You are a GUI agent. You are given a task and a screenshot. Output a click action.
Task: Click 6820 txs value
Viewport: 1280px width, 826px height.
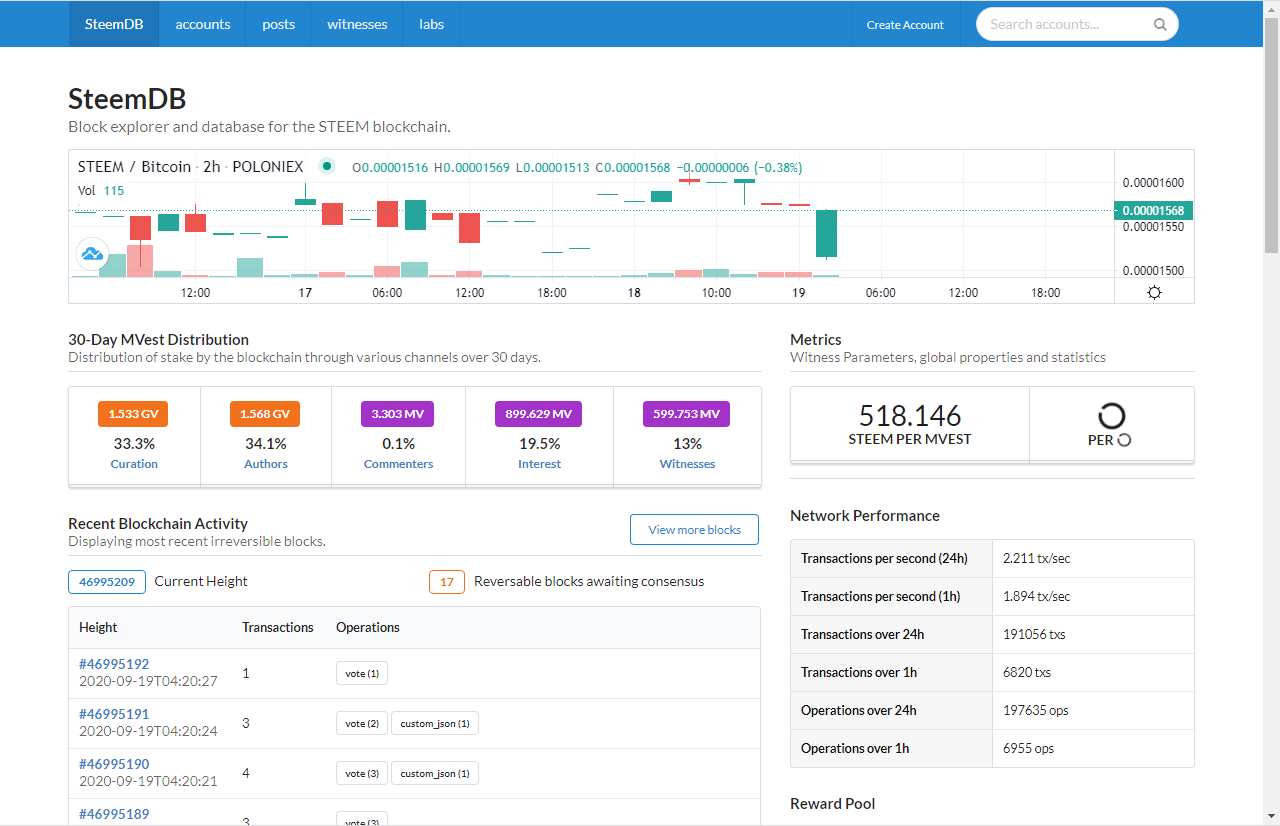1027,672
